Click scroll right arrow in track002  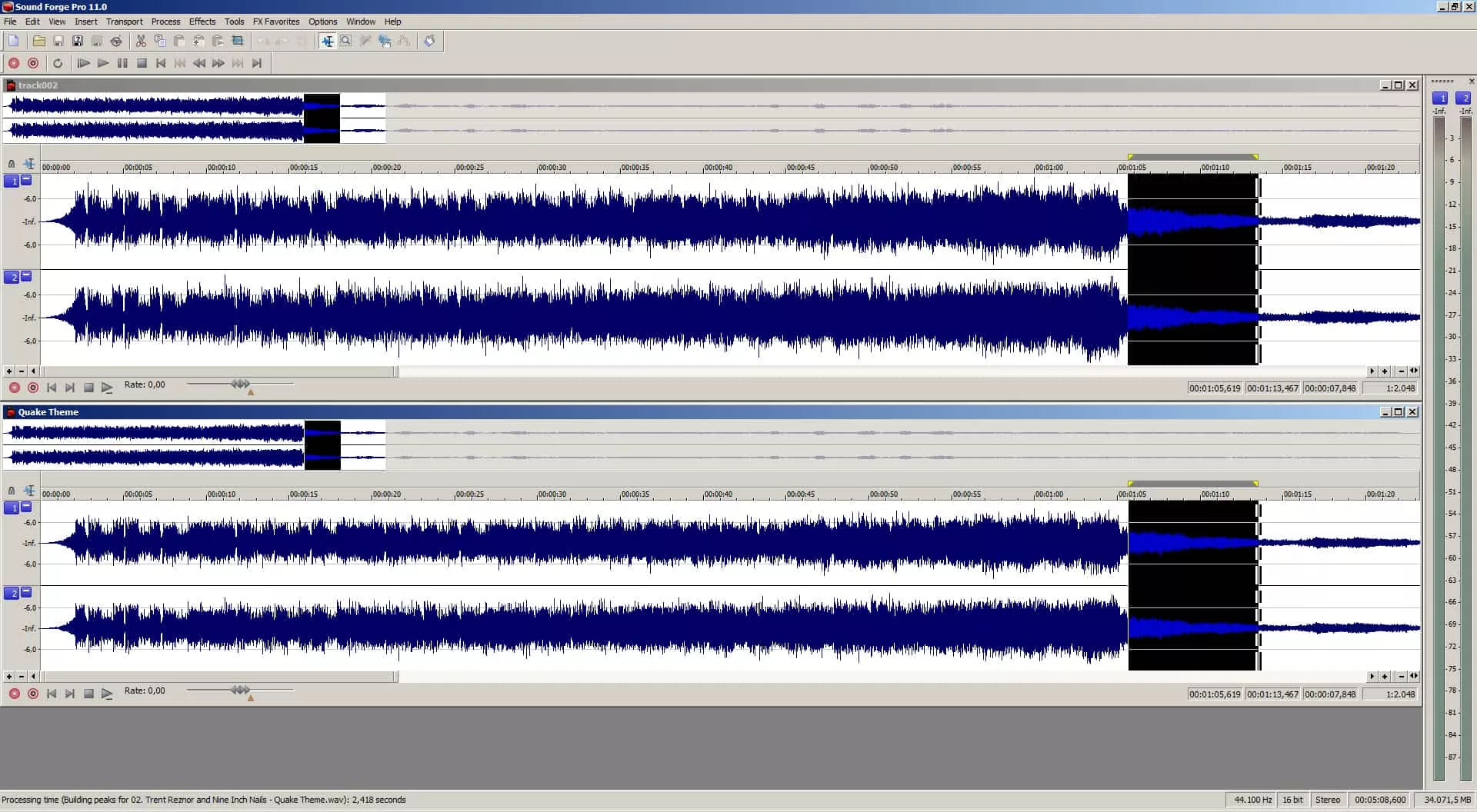(1372, 371)
